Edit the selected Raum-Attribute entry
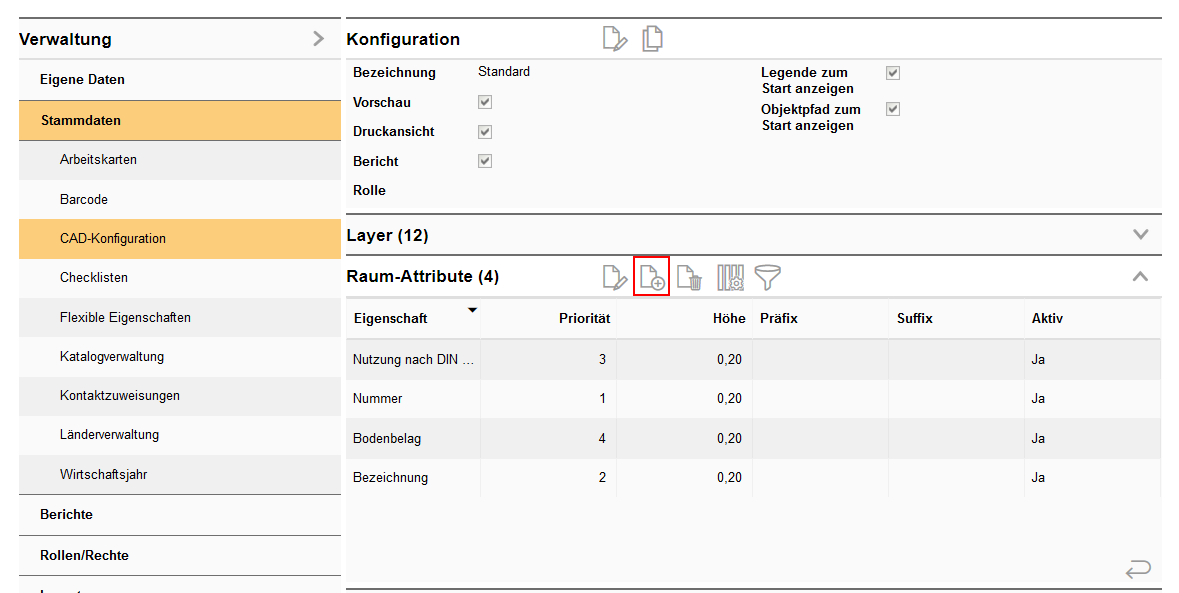1179x593 pixels. (x=615, y=277)
